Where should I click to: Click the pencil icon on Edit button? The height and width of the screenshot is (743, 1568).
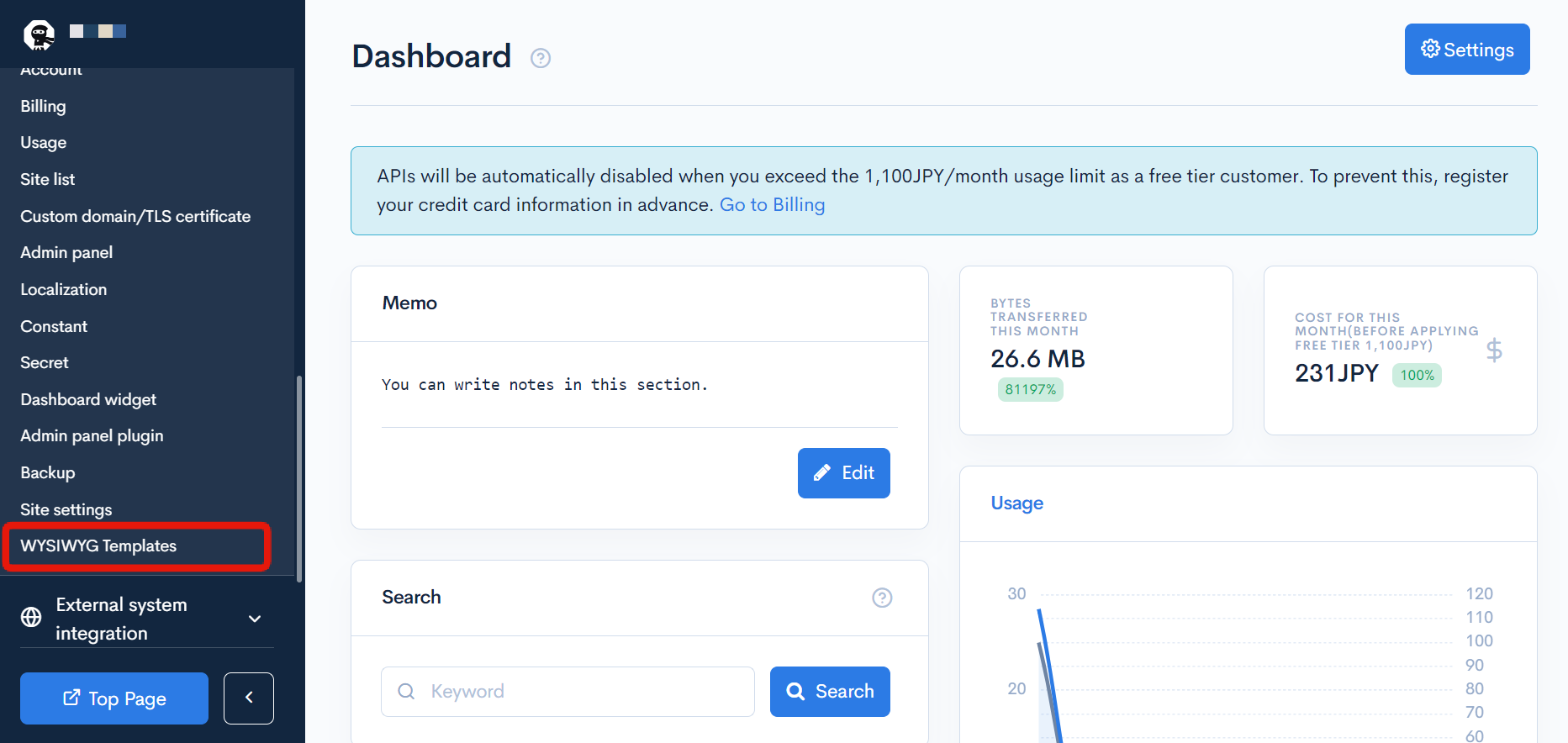[x=822, y=472]
